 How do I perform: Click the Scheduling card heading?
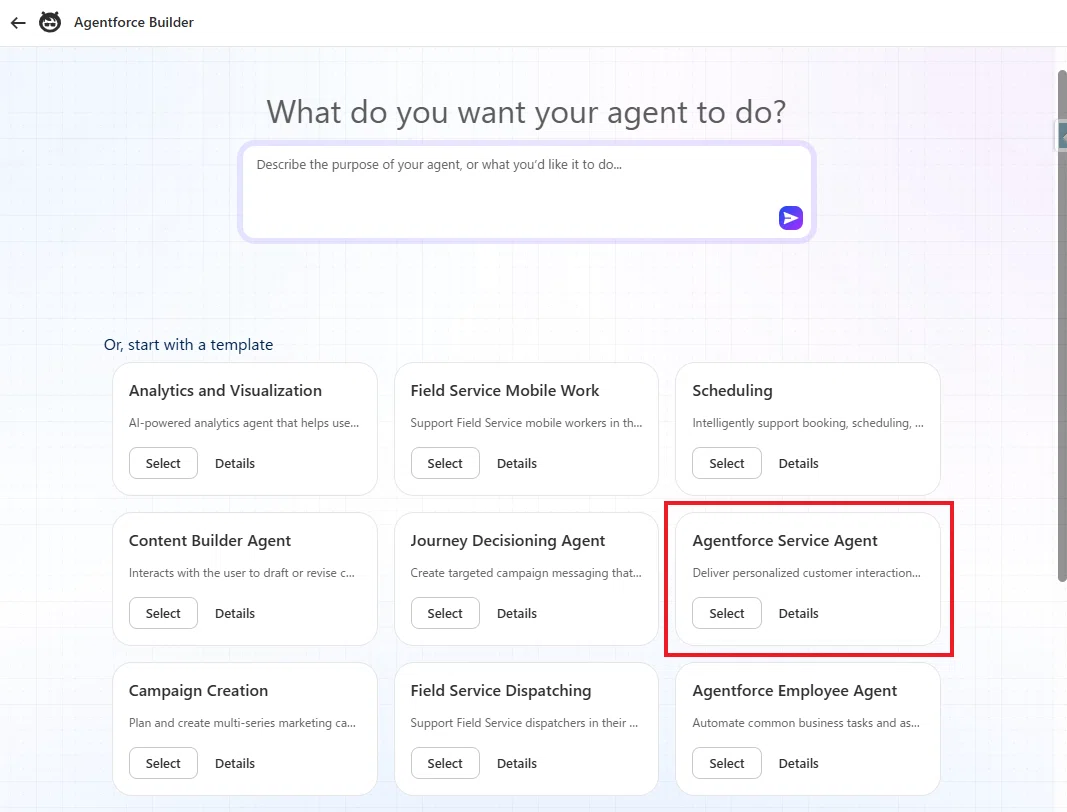[x=732, y=391]
